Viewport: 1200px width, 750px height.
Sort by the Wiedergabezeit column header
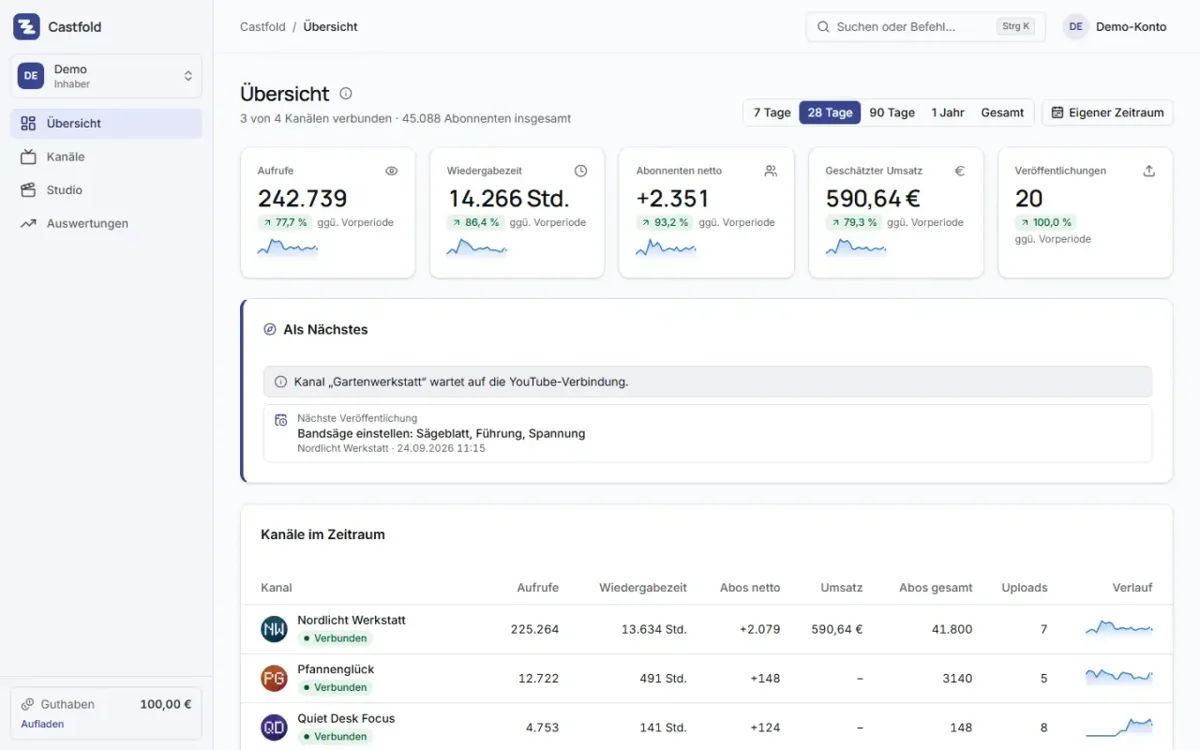(643, 588)
